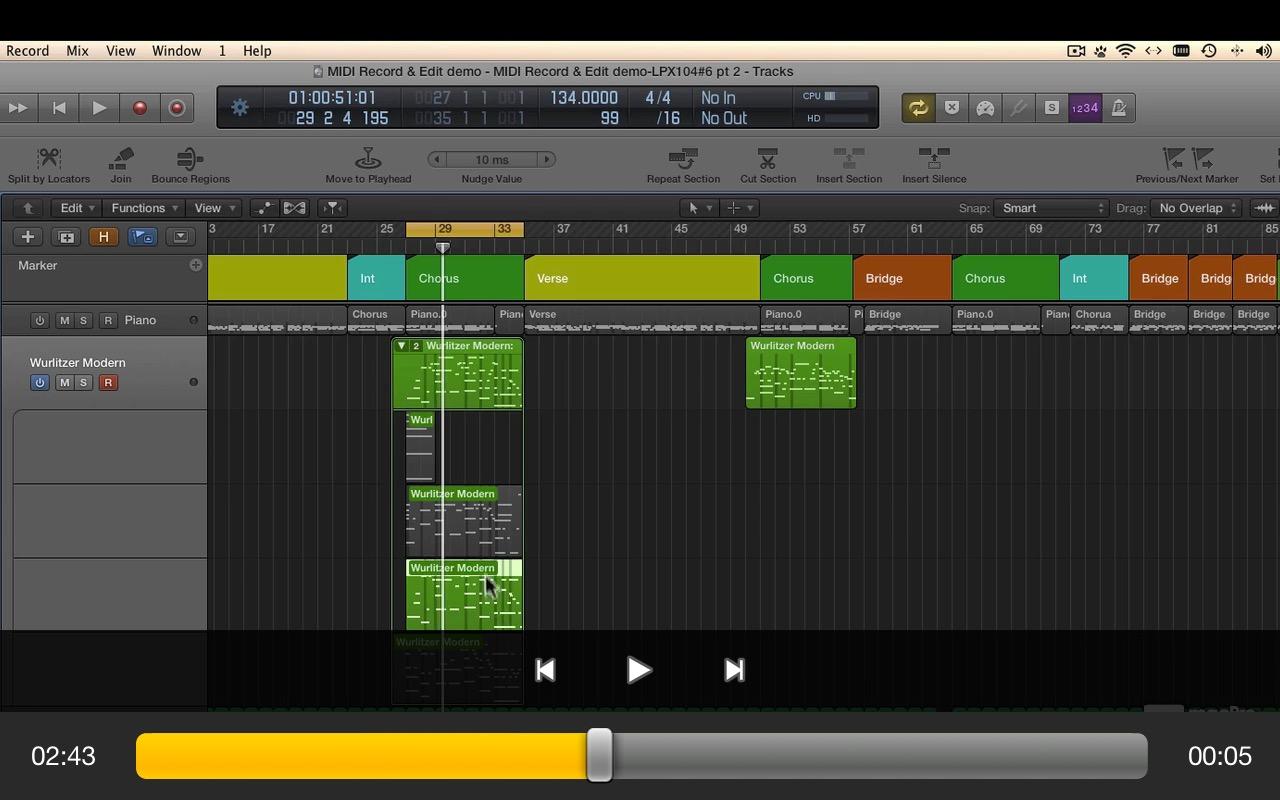
Task: Record-enable the Wurlitzer Modern track
Action: click(x=108, y=382)
